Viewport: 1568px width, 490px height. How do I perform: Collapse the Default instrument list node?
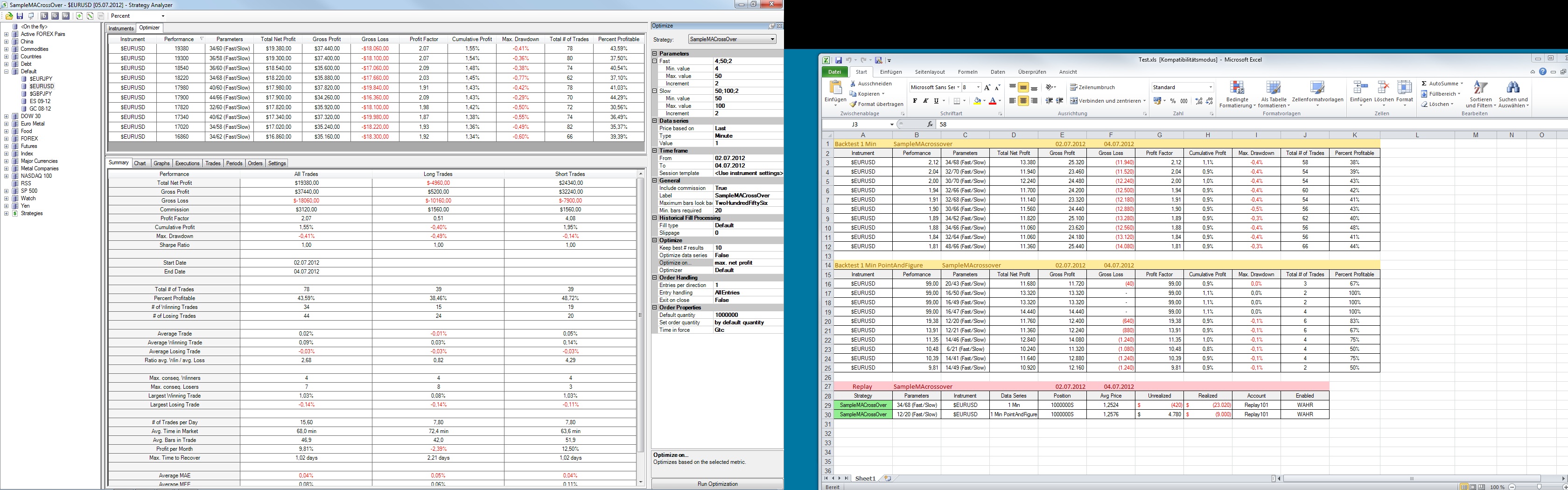(6, 72)
